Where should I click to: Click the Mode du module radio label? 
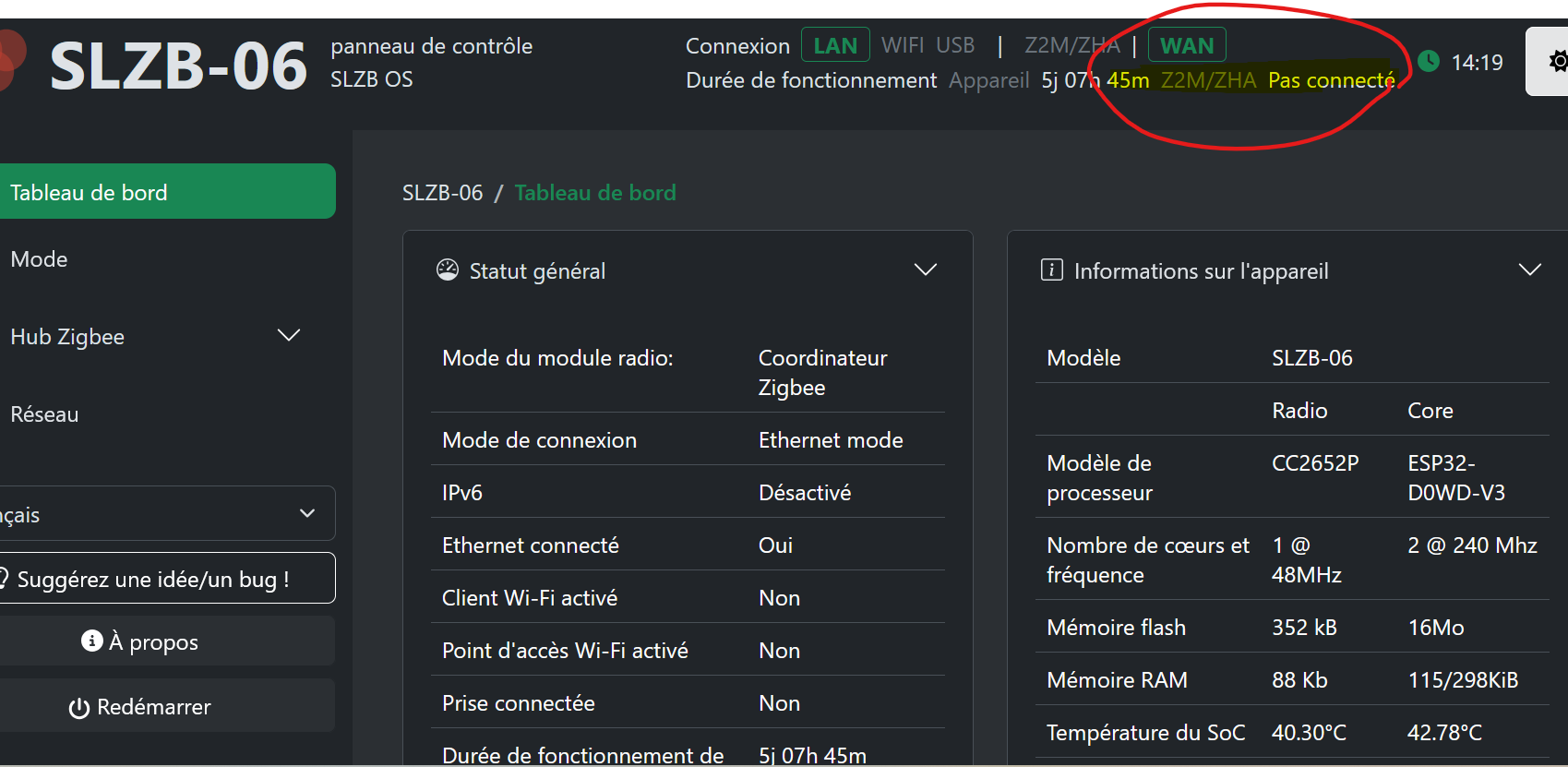pyautogui.click(x=557, y=358)
